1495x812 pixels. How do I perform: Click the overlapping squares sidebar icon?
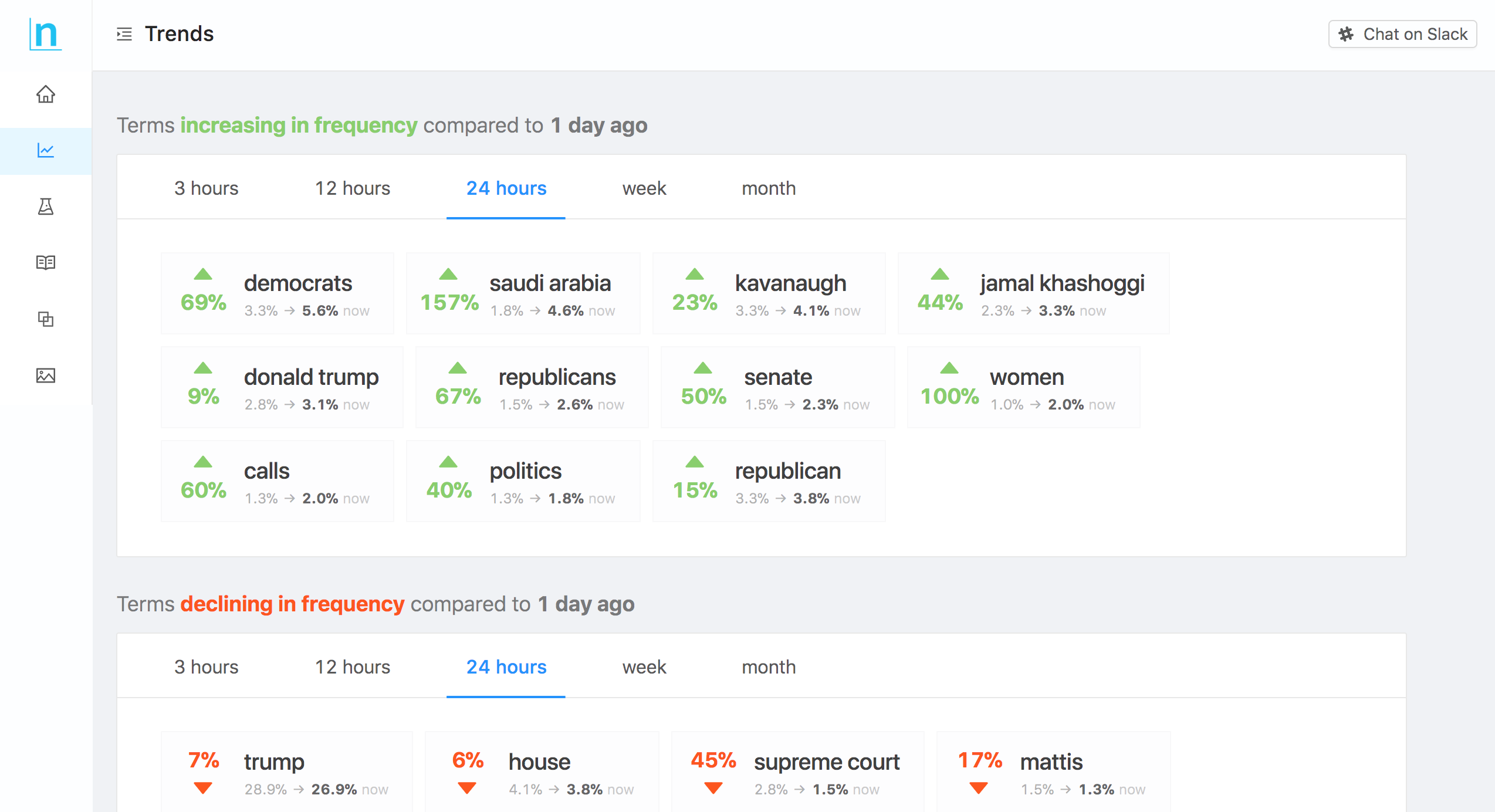(x=46, y=319)
